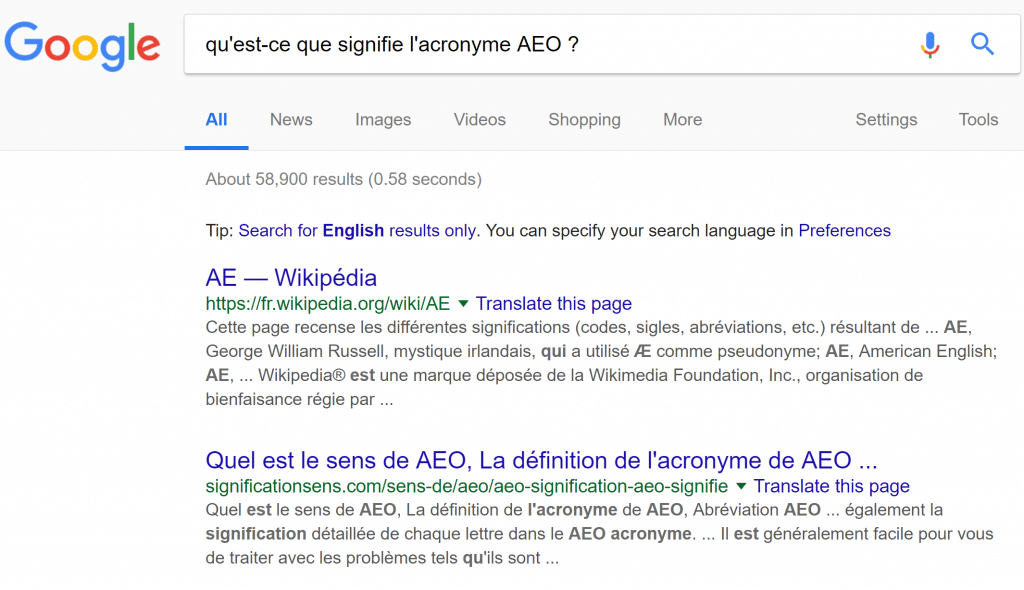The width and height of the screenshot is (1024, 590).
Task: Open the Settings menu
Action: pyautogui.click(x=886, y=120)
